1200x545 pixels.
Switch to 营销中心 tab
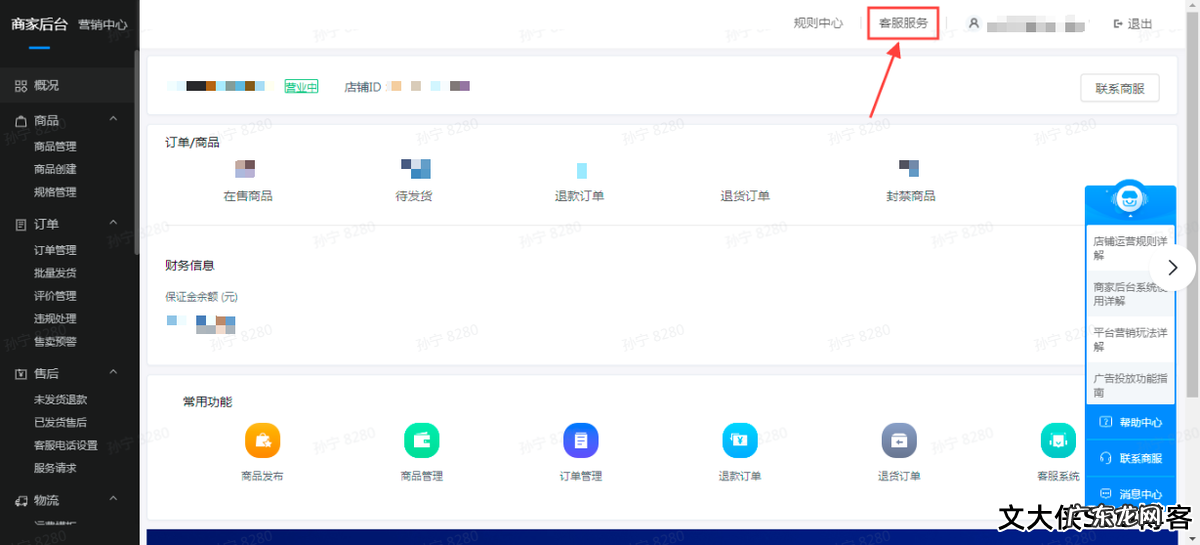pyautogui.click(x=103, y=25)
